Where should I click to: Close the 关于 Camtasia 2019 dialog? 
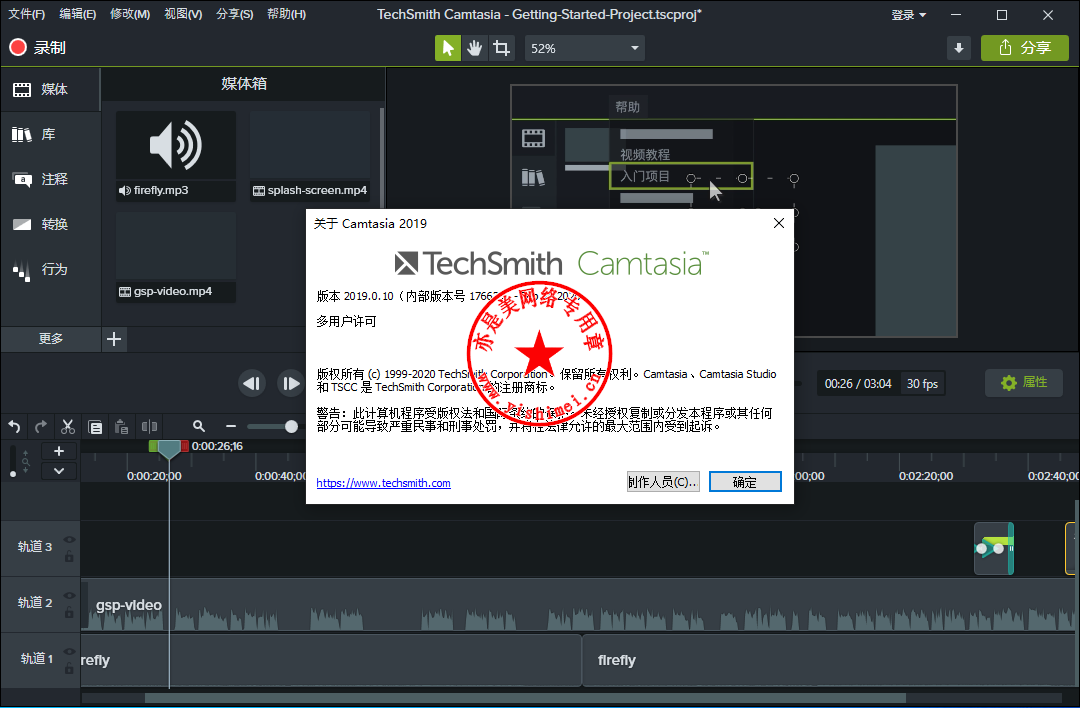coord(778,223)
